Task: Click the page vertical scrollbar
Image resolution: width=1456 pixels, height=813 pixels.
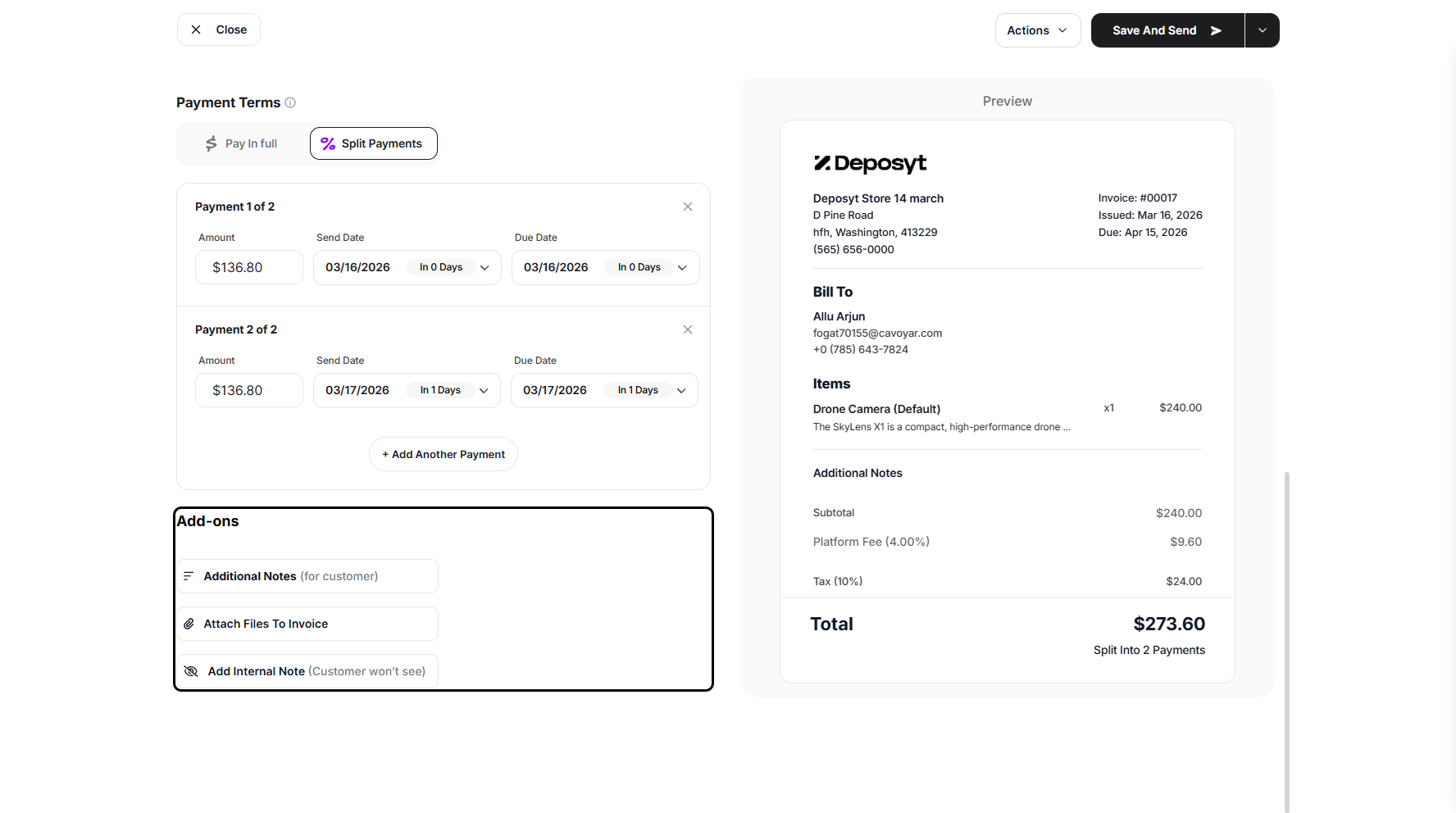Action: click(x=1287, y=642)
